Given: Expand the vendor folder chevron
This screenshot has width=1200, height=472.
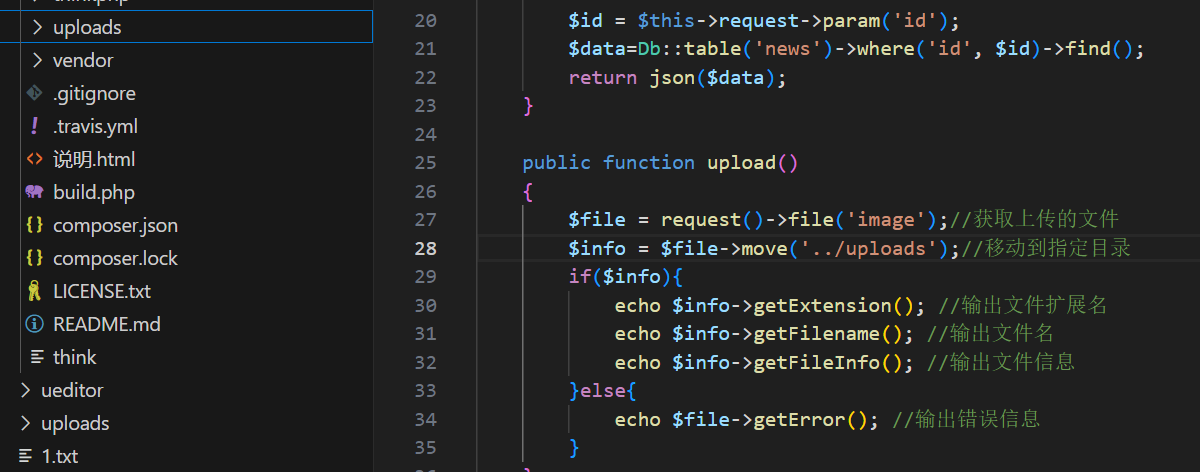Looking at the screenshot, I should tap(37, 61).
